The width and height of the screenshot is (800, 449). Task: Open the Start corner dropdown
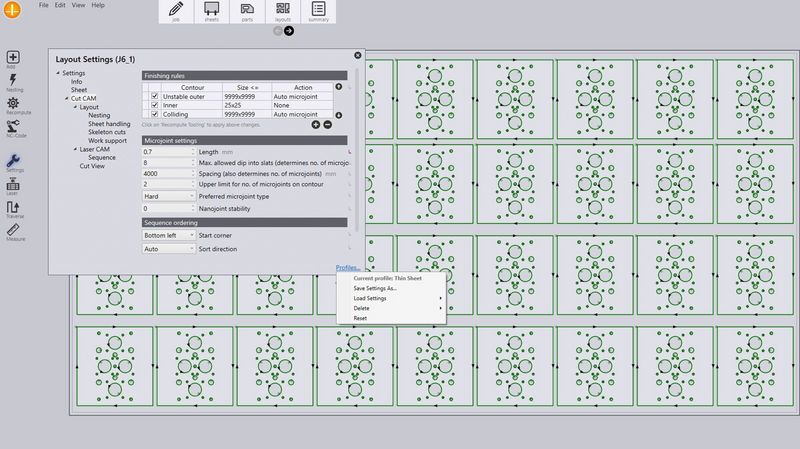tap(168, 235)
